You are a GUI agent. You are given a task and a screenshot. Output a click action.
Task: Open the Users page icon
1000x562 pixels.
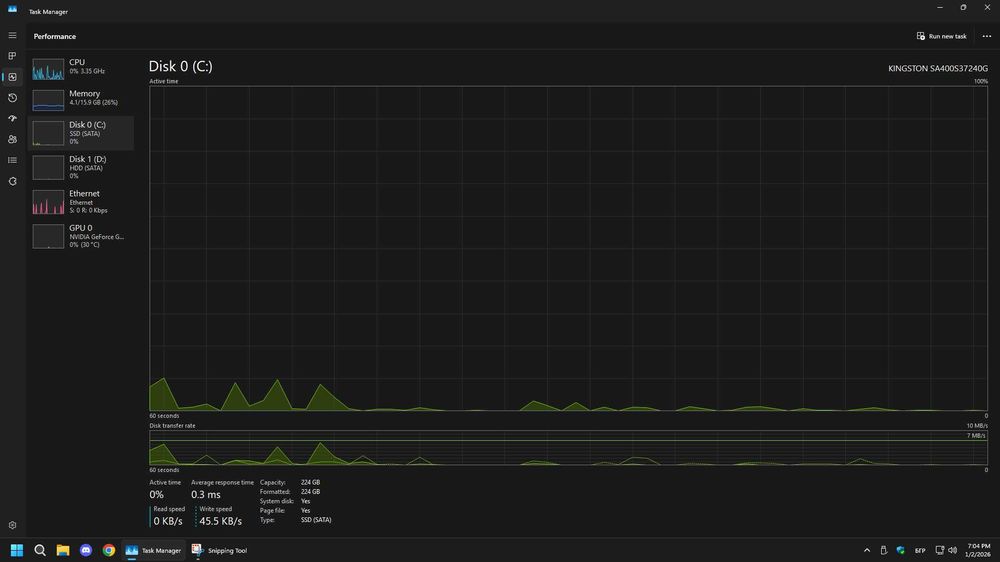click(x=12, y=140)
